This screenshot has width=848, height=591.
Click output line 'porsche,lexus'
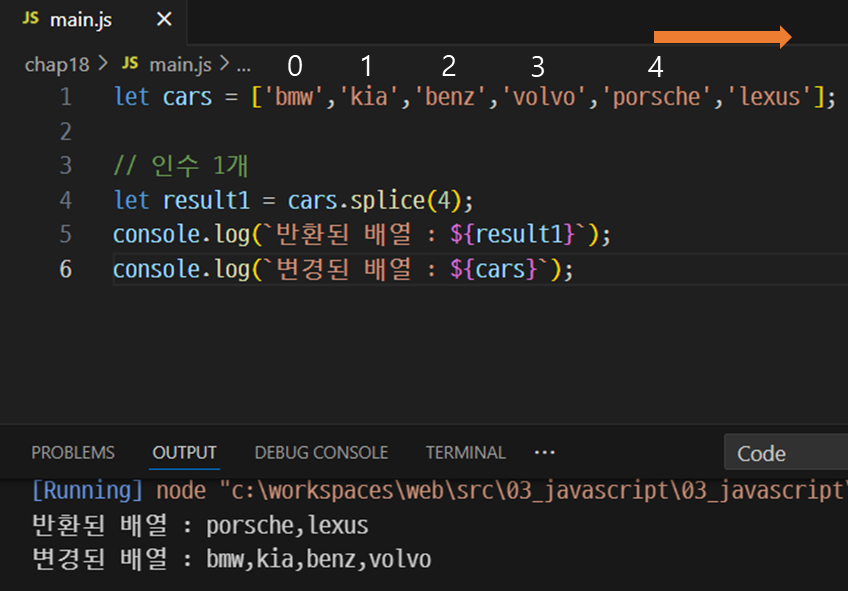(287, 526)
